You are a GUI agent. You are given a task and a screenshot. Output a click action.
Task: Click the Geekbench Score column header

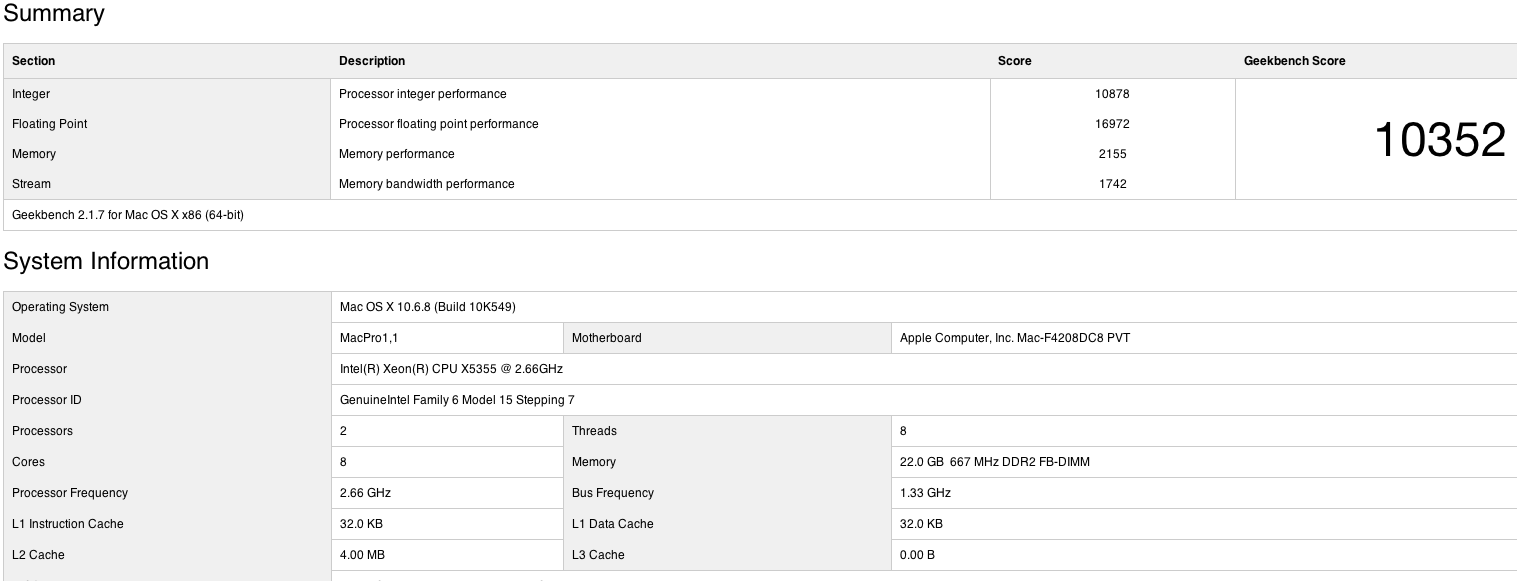coord(1295,61)
